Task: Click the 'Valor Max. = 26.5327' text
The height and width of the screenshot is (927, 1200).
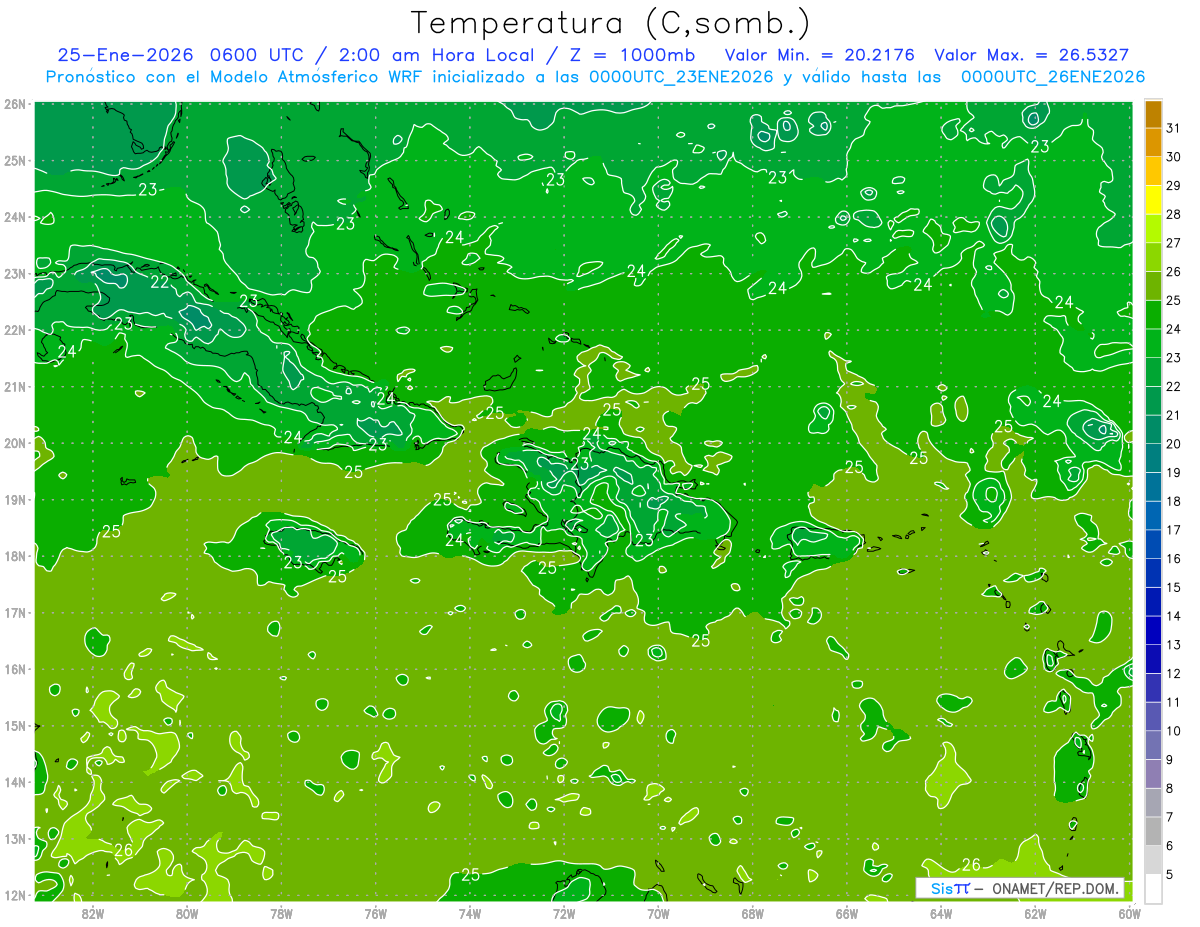Action: (1032, 55)
